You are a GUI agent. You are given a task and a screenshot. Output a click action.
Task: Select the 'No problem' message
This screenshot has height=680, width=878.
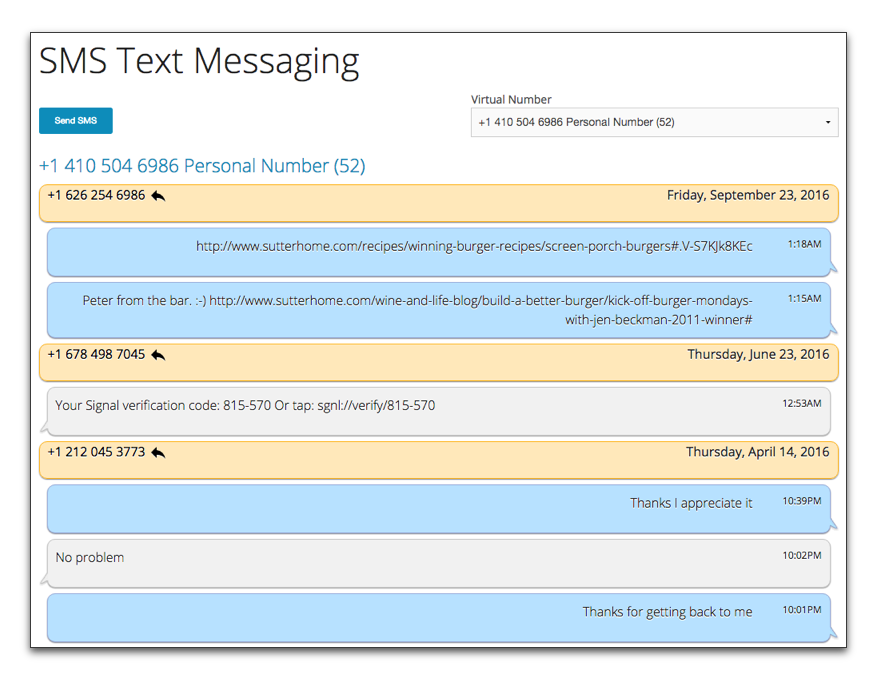tap(438, 563)
